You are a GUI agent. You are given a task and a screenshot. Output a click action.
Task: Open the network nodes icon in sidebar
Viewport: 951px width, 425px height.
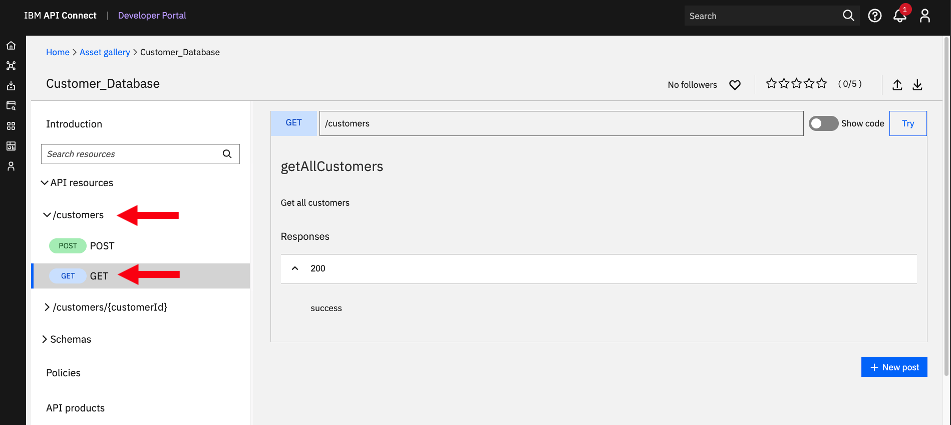click(11, 65)
